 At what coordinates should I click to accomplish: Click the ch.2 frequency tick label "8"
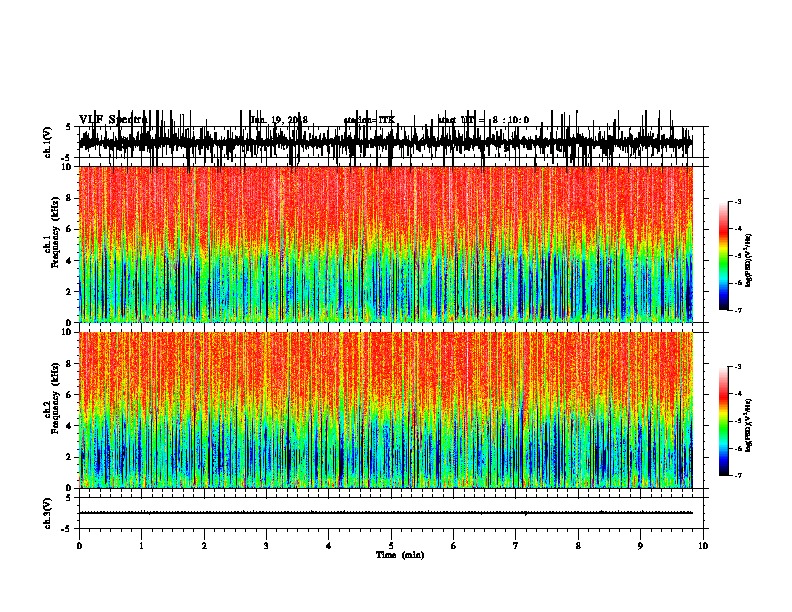pyautogui.click(x=70, y=364)
